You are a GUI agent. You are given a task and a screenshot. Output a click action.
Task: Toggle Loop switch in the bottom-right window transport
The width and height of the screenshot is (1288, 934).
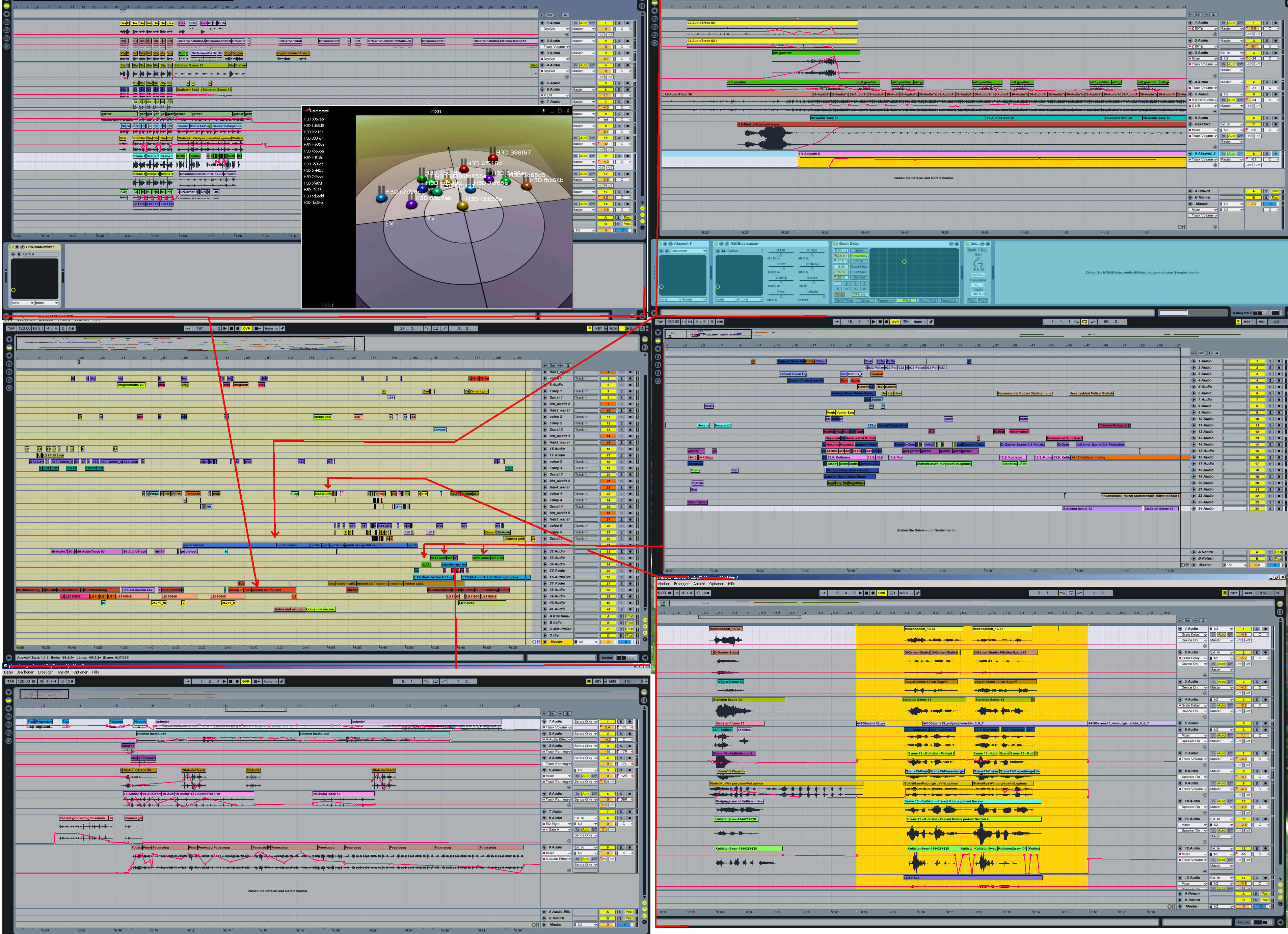click(x=1071, y=593)
